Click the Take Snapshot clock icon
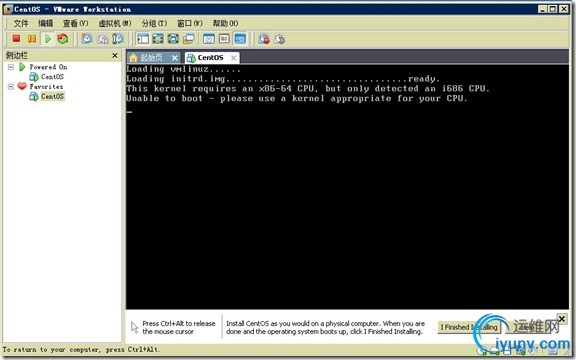Screen dimensions: 576x360 click(87, 38)
